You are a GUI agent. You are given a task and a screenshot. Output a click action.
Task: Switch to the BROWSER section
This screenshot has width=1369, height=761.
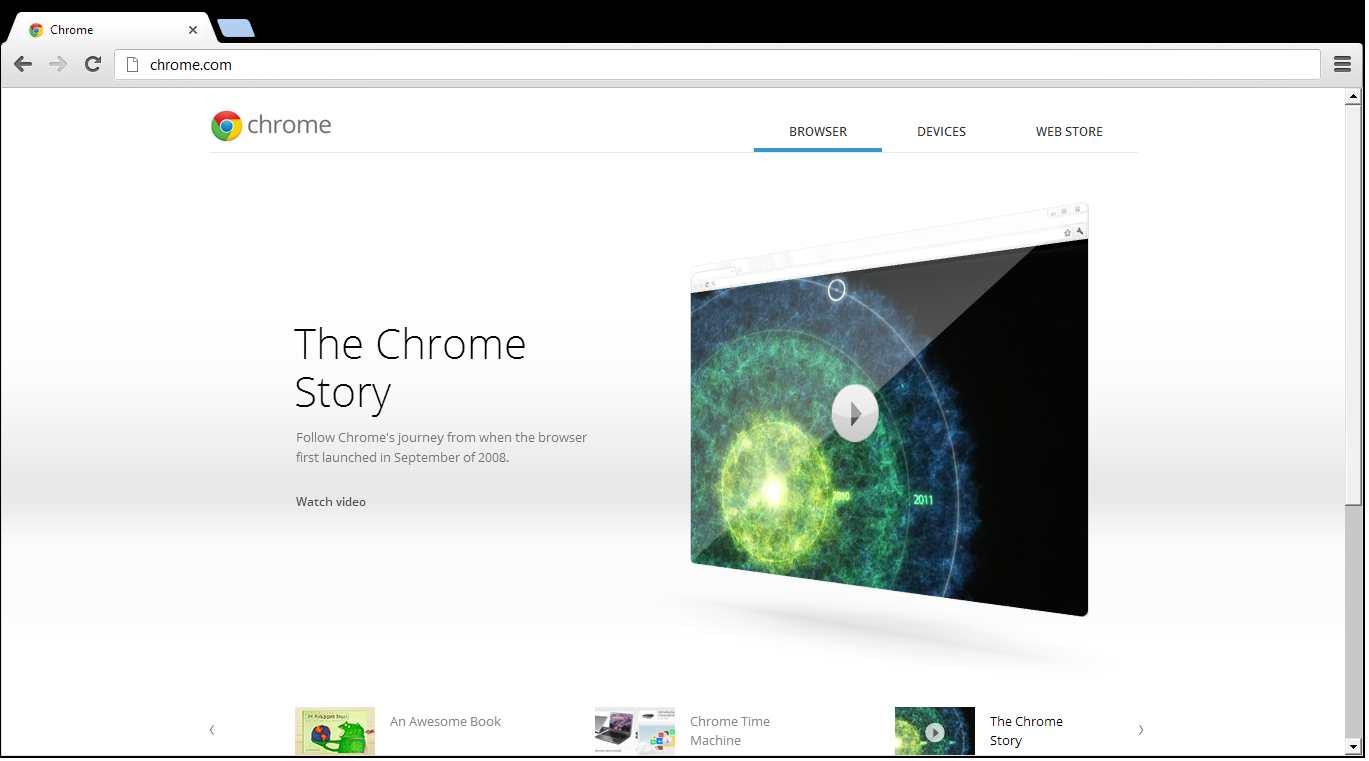[818, 132]
